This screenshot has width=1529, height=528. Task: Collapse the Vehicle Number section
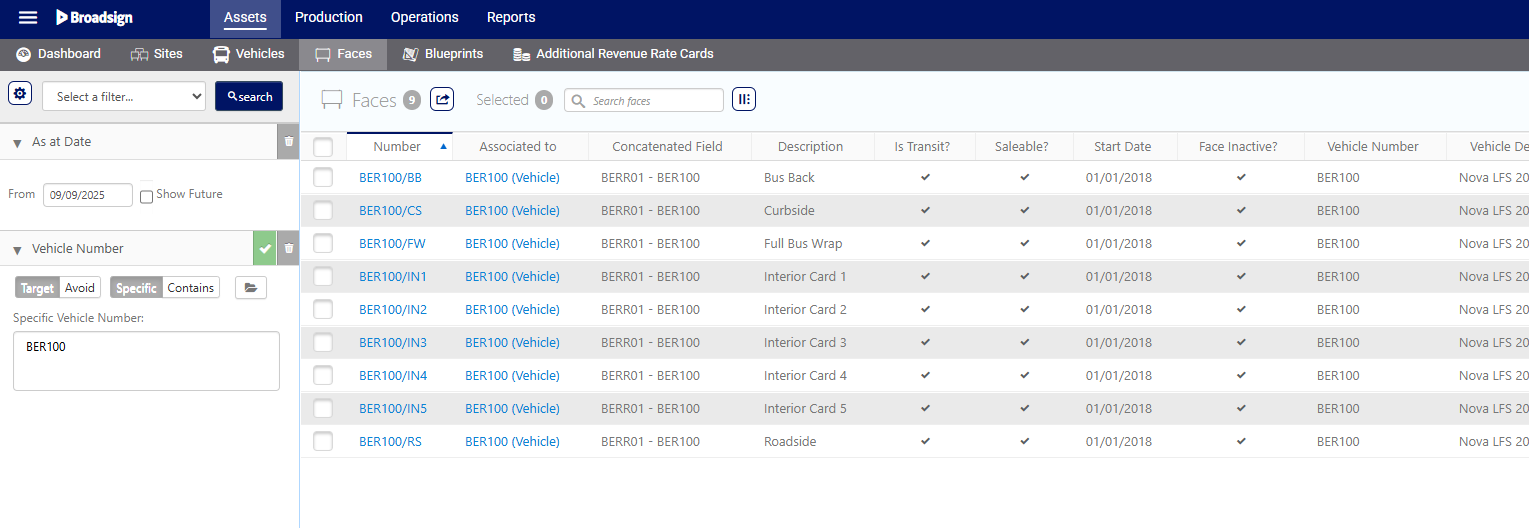click(17, 250)
